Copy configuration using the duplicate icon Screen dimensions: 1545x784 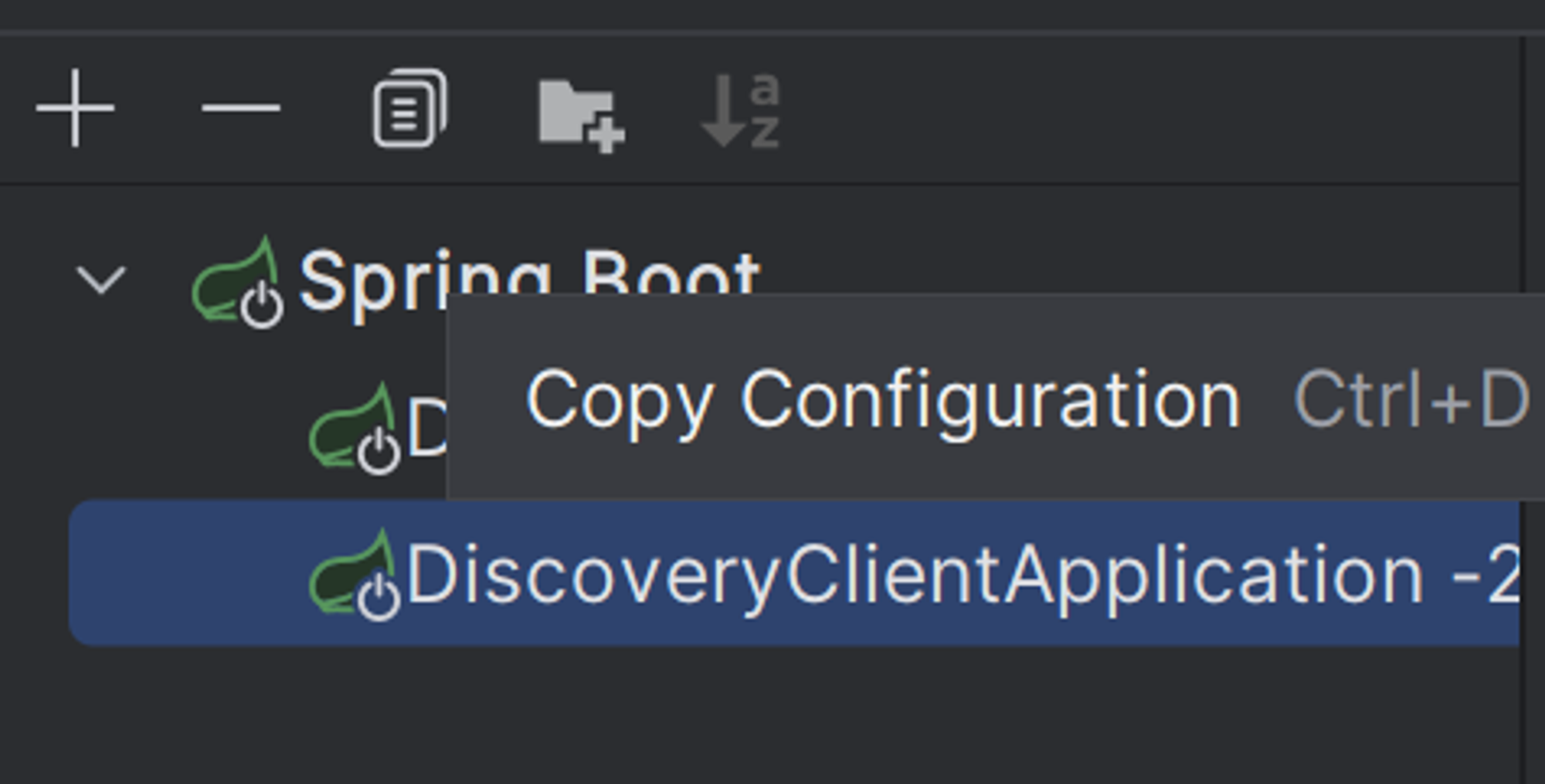(x=409, y=108)
